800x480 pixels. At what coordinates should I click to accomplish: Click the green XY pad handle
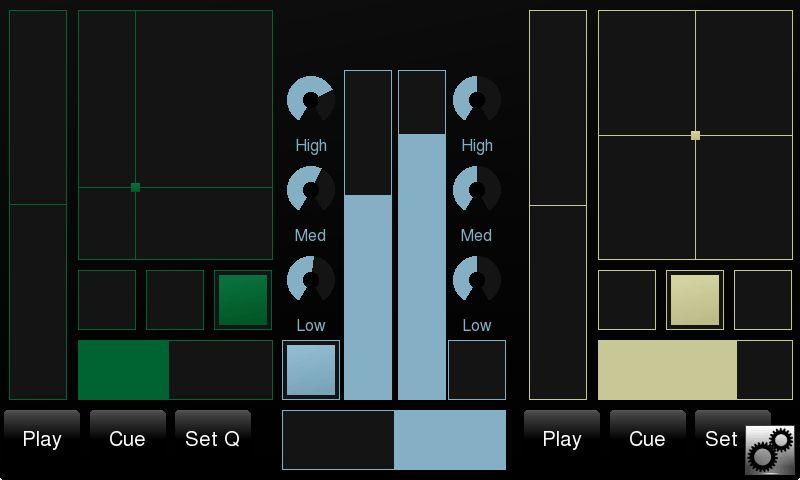click(x=135, y=187)
